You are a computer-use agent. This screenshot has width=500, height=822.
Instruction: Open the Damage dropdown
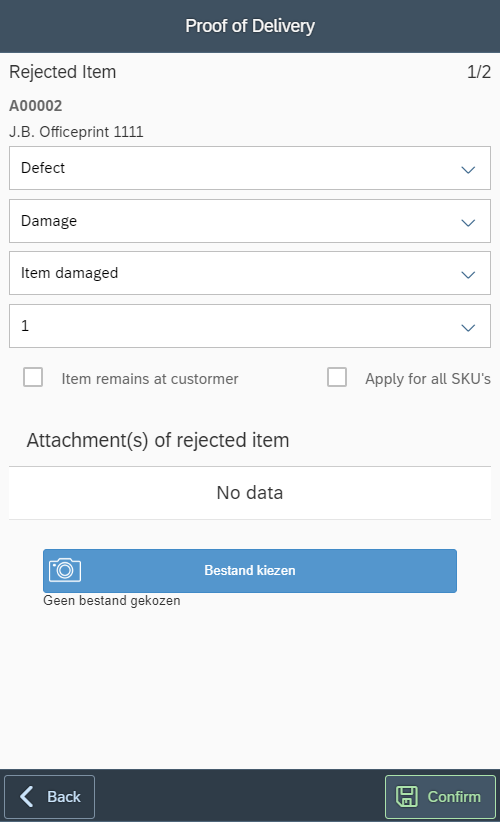tap(250, 221)
